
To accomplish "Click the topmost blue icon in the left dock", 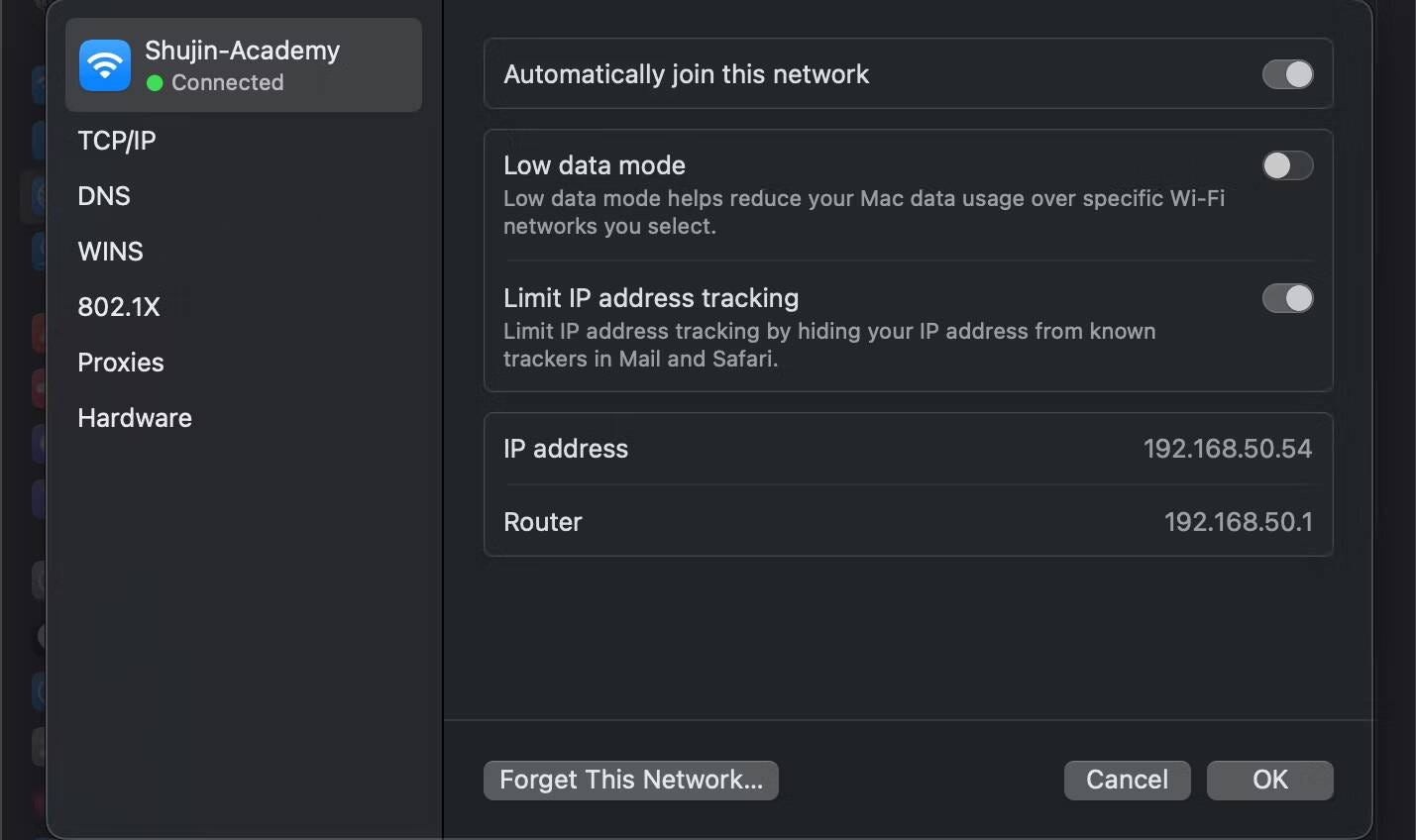I will (40, 85).
